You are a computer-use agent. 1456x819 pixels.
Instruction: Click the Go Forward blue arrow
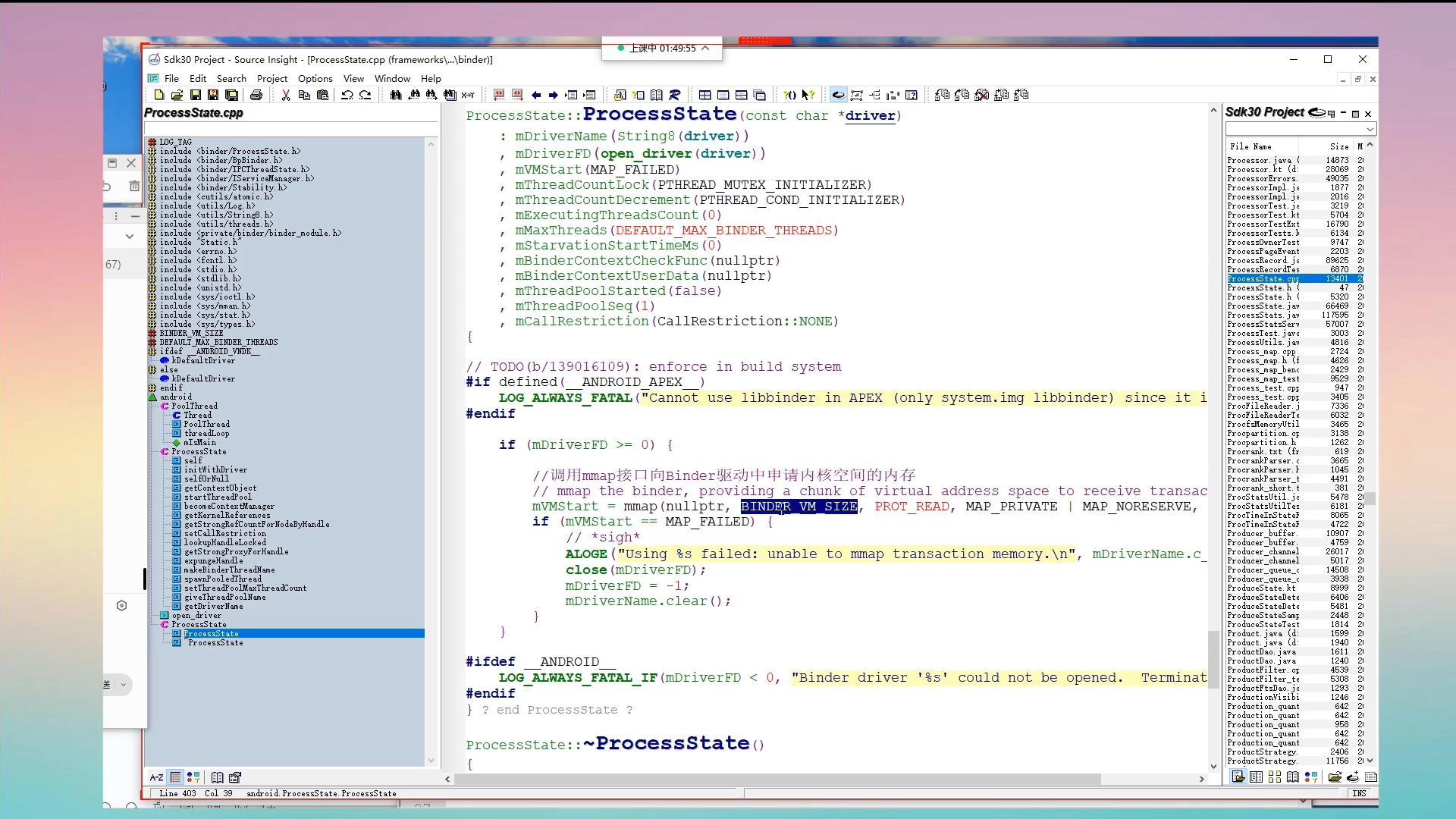coord(554,95)
